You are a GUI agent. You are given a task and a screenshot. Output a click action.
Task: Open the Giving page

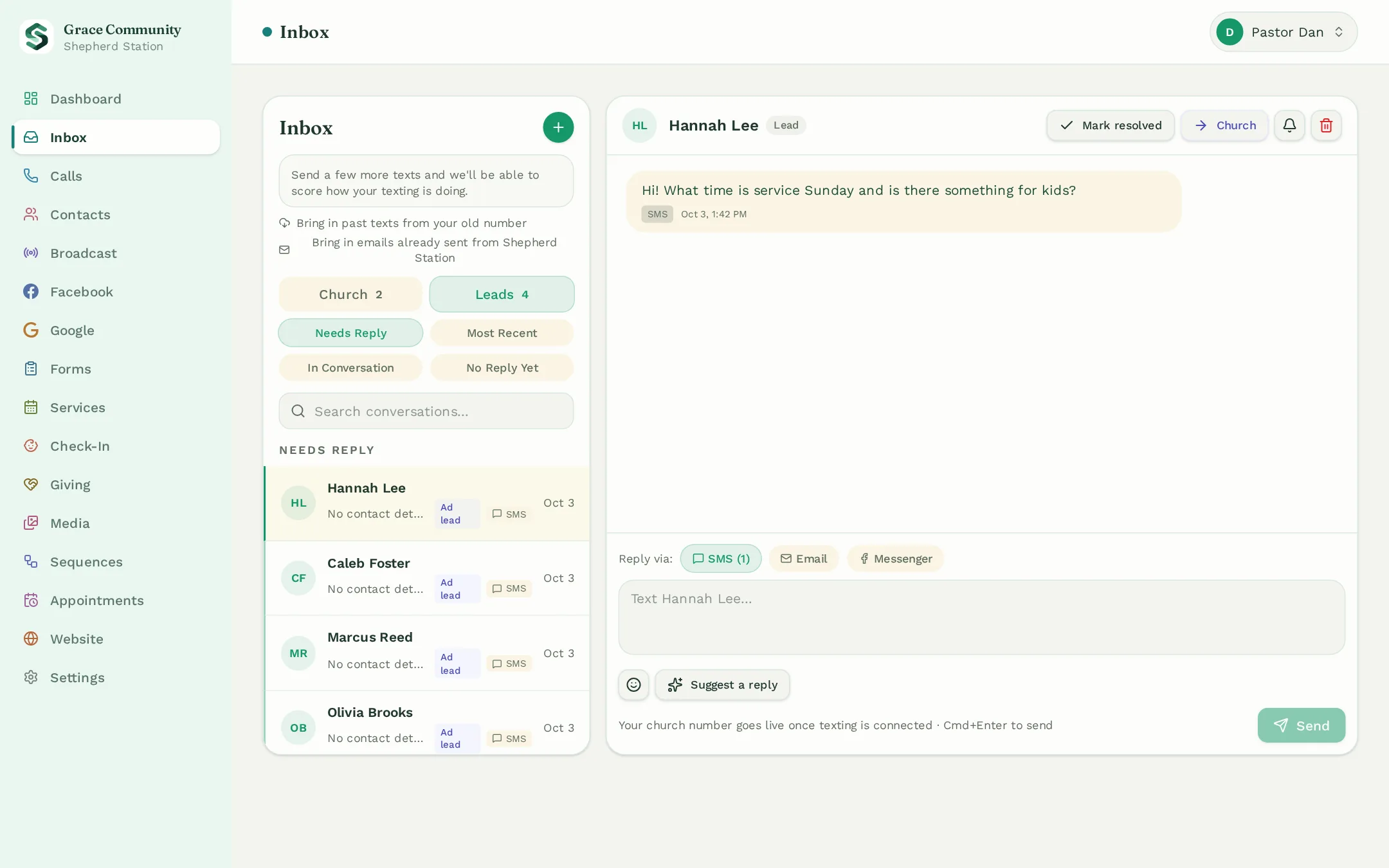pos(116,484)
